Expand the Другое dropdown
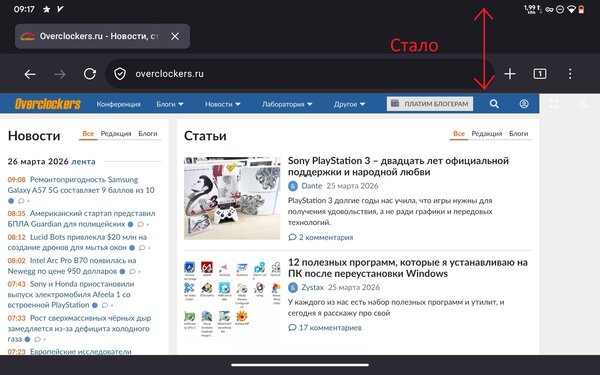 click(x=349, y=104)
